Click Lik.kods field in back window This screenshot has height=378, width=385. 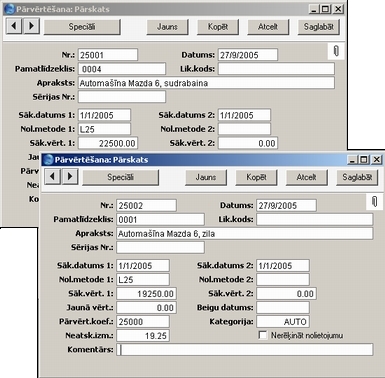tap(276, 69)
